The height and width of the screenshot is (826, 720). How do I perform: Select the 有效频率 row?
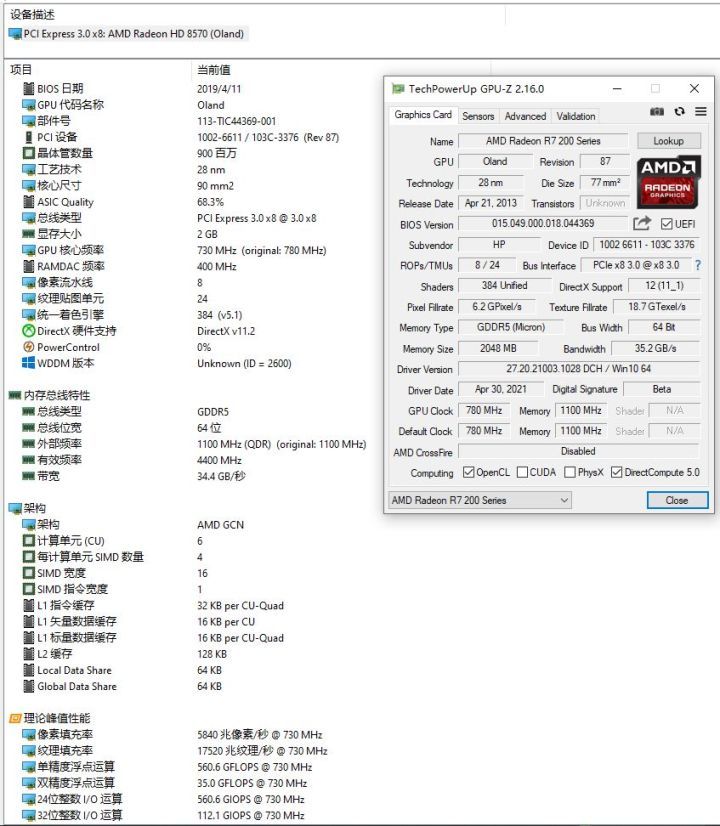[x=60, y=460]
